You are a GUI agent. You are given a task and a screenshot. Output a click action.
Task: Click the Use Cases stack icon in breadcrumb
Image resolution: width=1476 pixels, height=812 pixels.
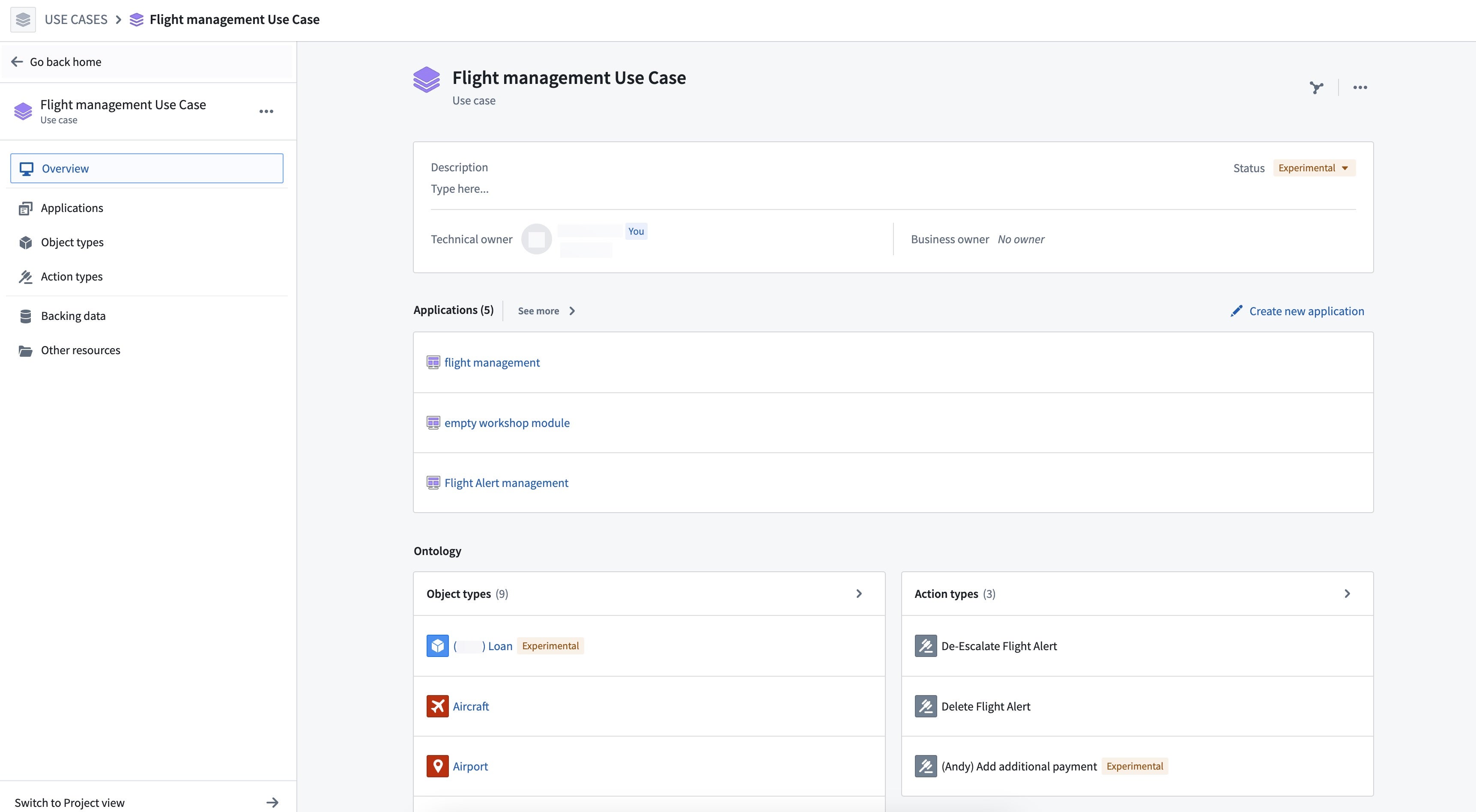coord(23,19)
